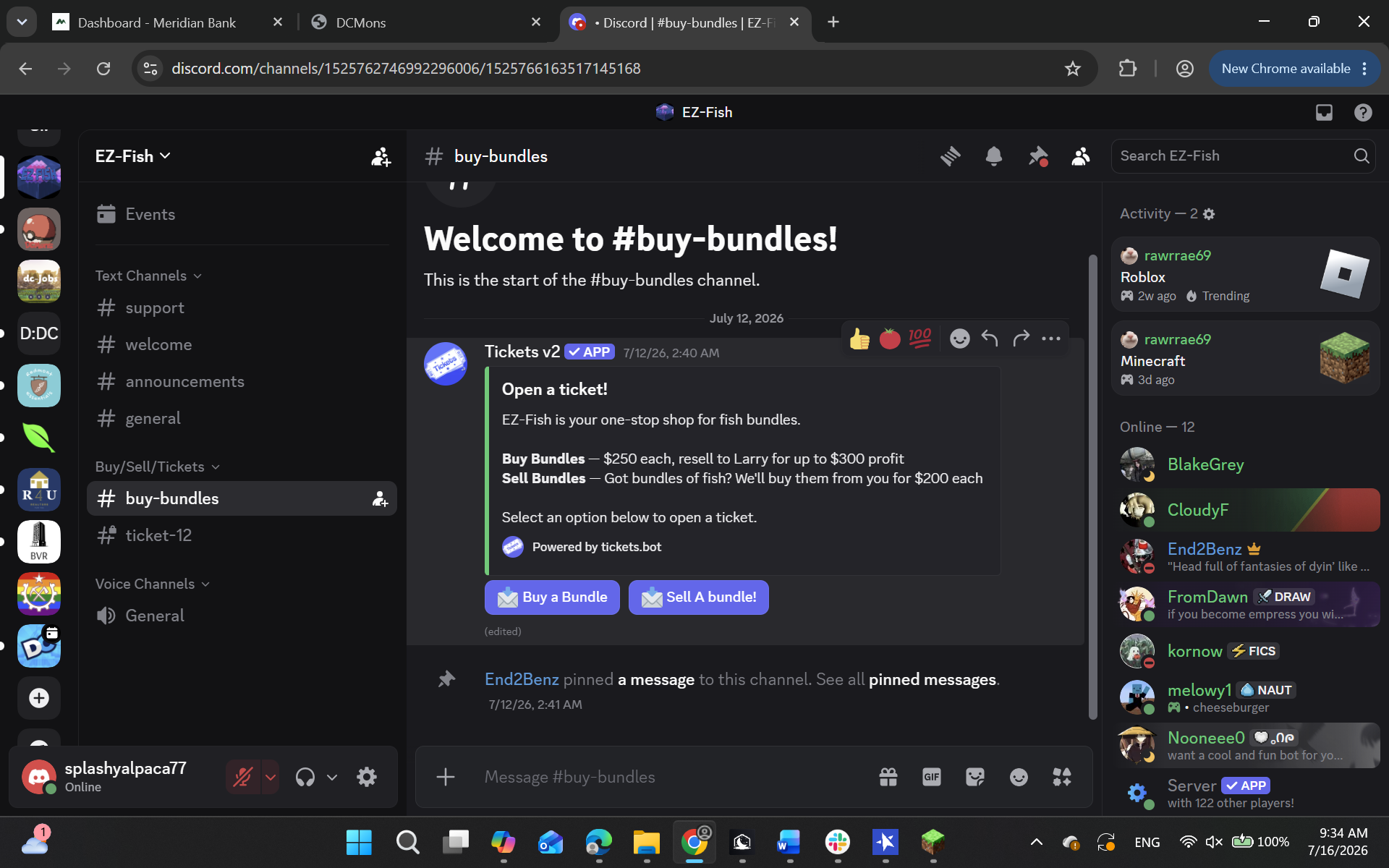Open the GIF picker
Screen dimensions: 1389x868
pos(932,777)
